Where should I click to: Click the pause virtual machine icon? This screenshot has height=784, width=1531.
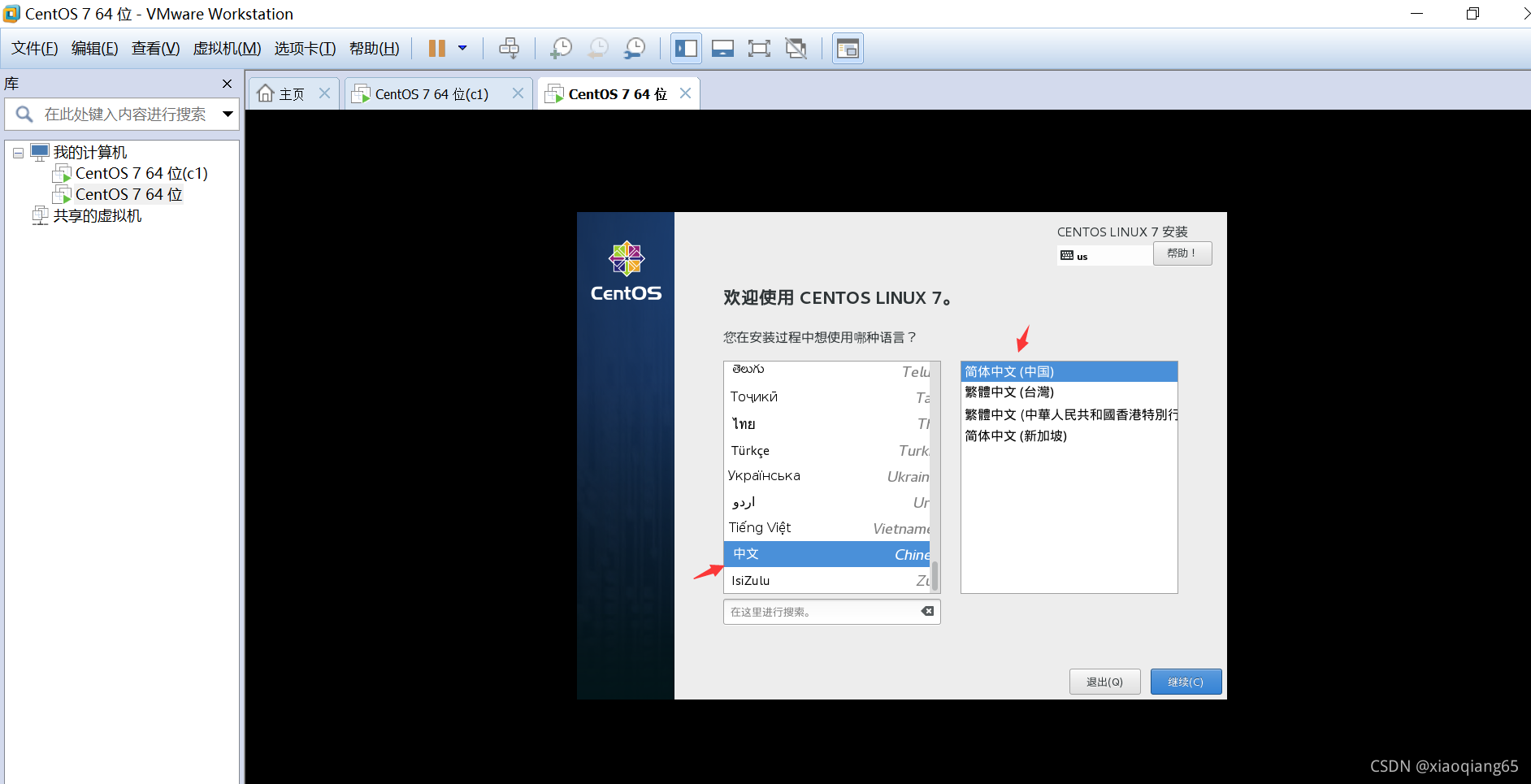click(437, 49)
